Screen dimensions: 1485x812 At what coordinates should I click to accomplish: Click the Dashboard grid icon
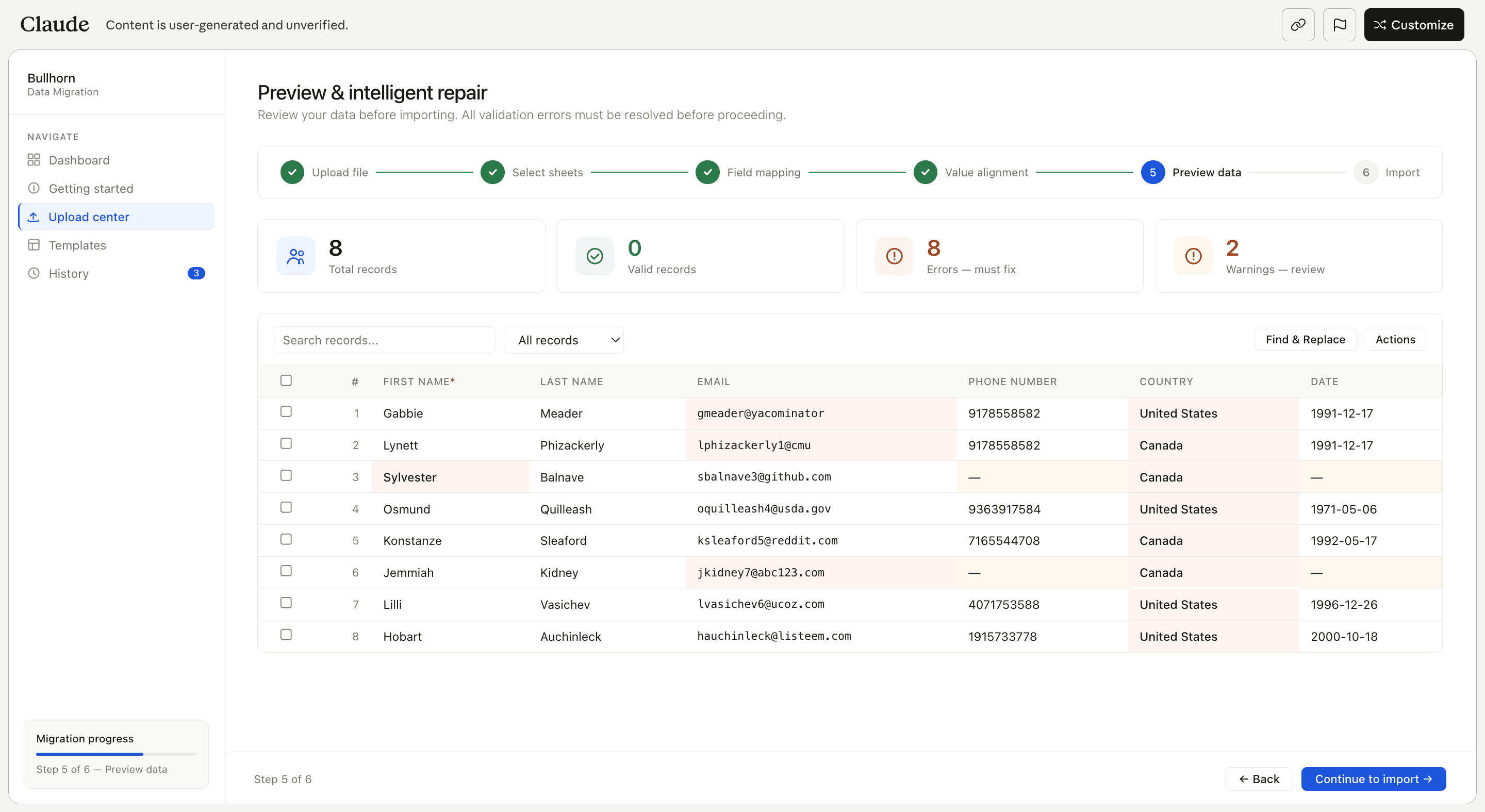(34, 160)
